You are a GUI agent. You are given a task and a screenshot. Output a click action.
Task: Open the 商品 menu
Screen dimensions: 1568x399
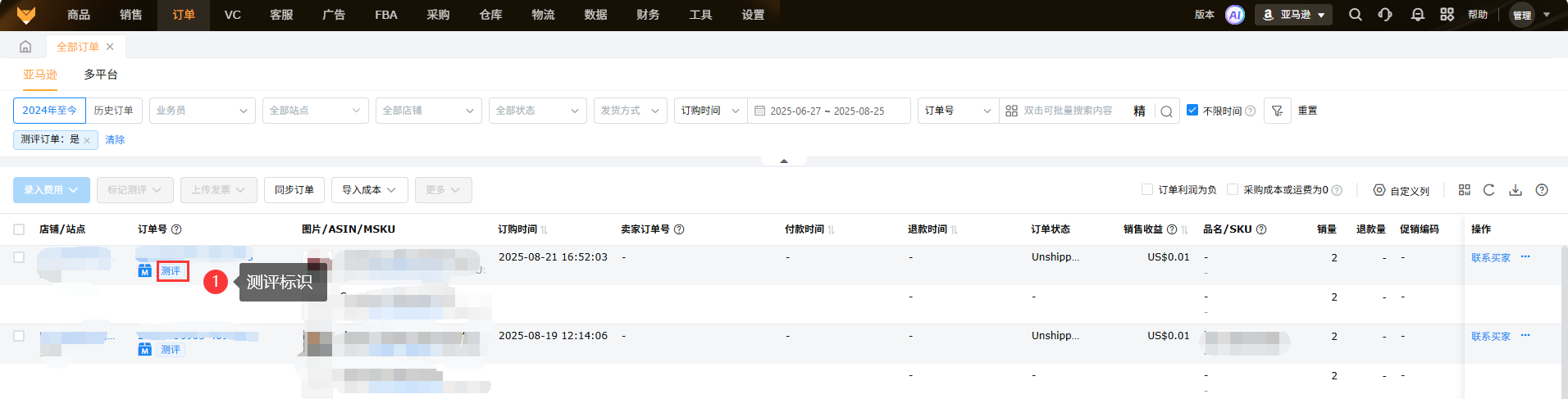pos(79,15)
